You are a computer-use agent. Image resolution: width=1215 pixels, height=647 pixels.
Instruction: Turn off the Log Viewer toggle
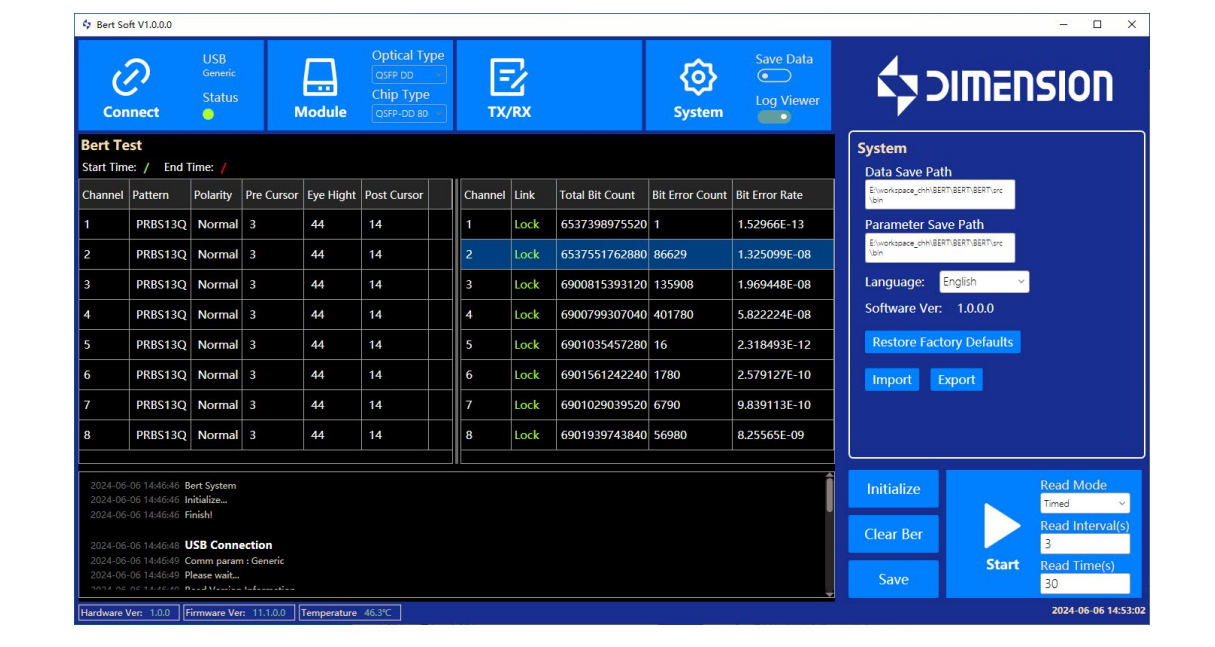774,117
